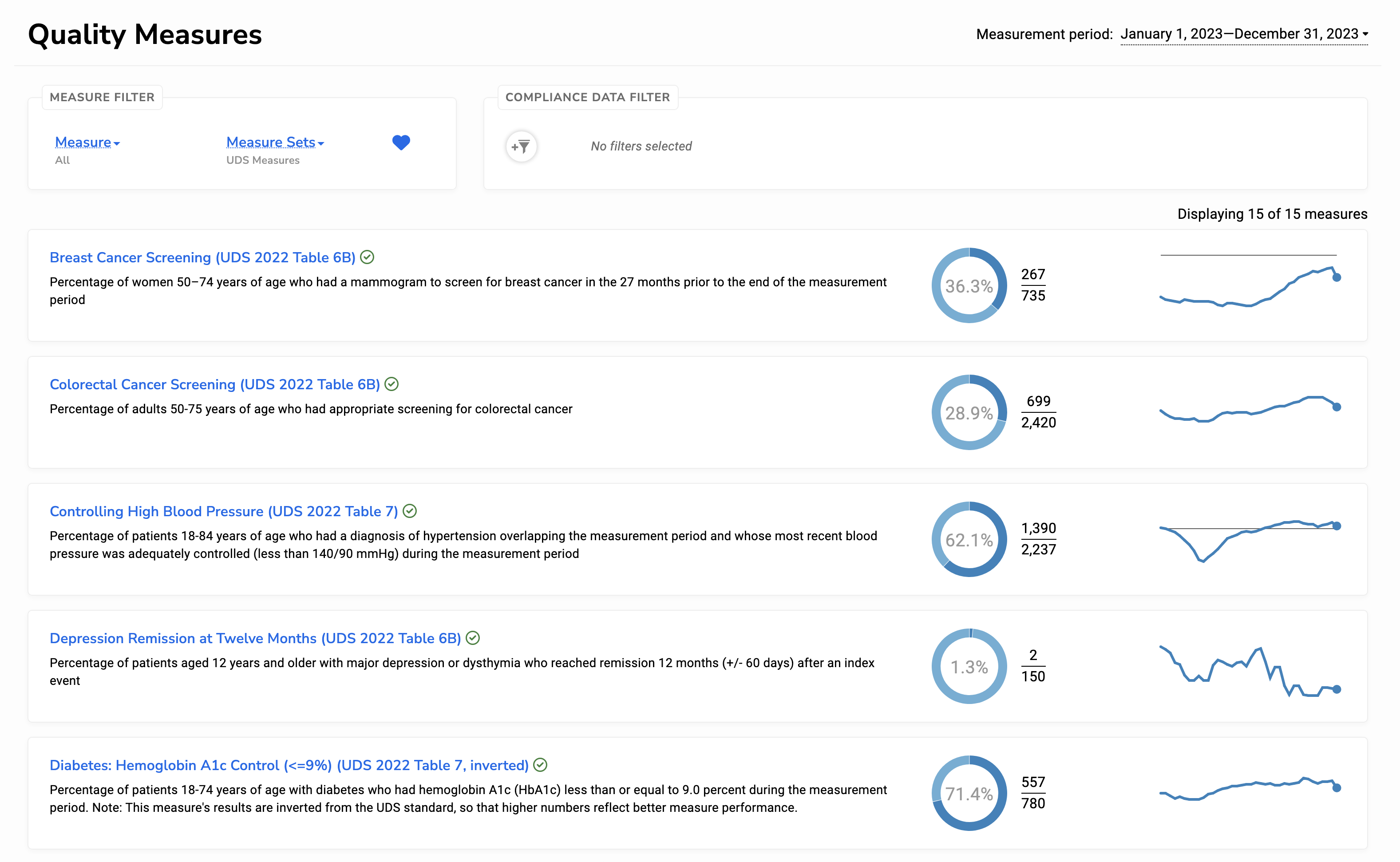Click the add compliance filter funnel icon
The height and width of the screenshot is (862, 1400).
(521, 146)
